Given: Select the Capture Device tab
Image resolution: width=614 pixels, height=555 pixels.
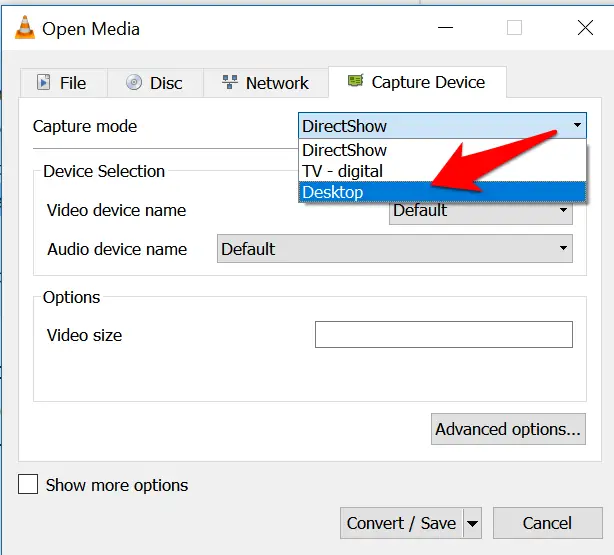Looking at the screenshot, I should (417, 82).
